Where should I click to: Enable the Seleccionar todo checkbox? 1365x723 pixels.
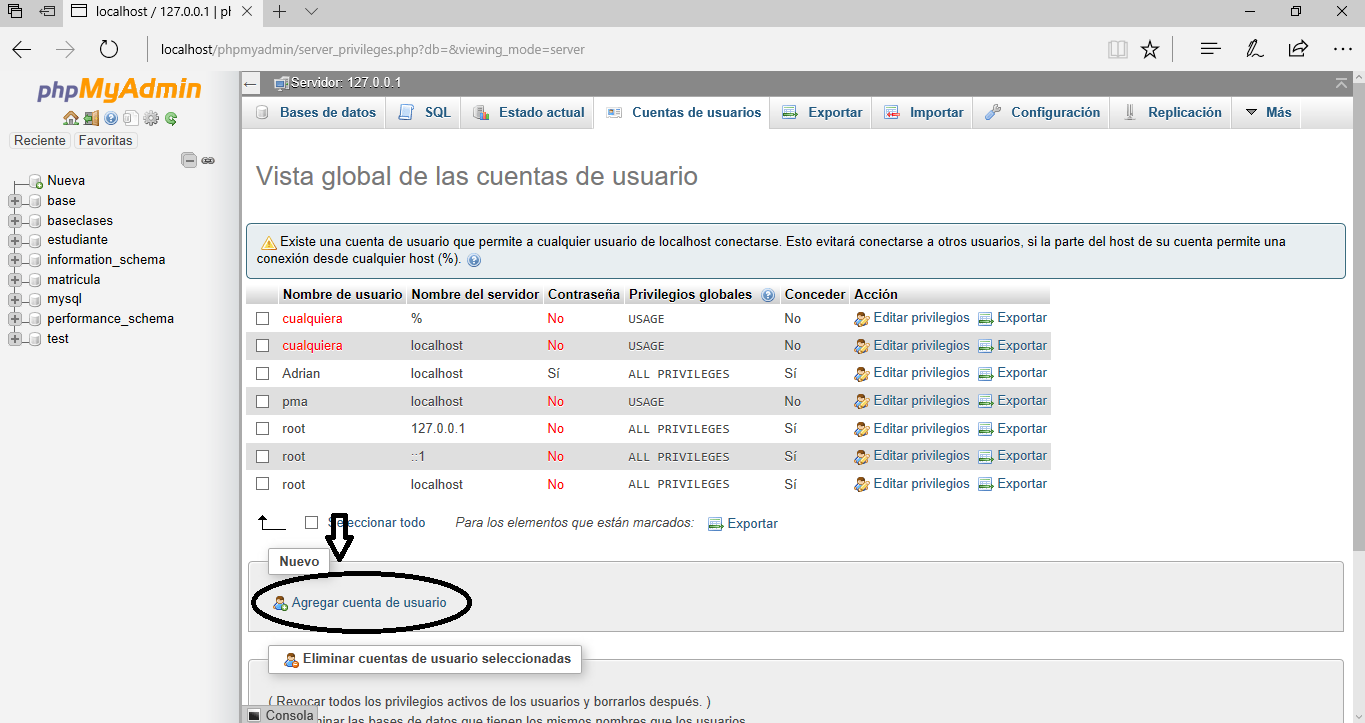click(311, 521)
